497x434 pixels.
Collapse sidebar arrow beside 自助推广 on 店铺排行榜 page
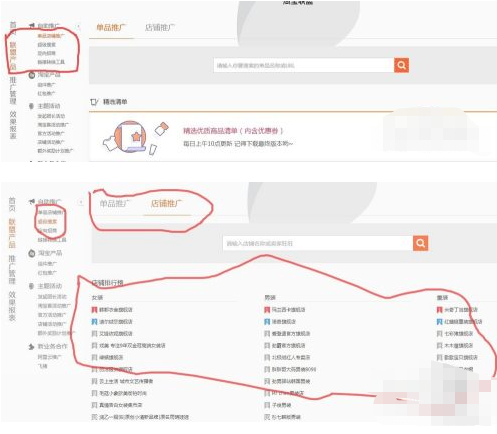(x=81, y=202)
